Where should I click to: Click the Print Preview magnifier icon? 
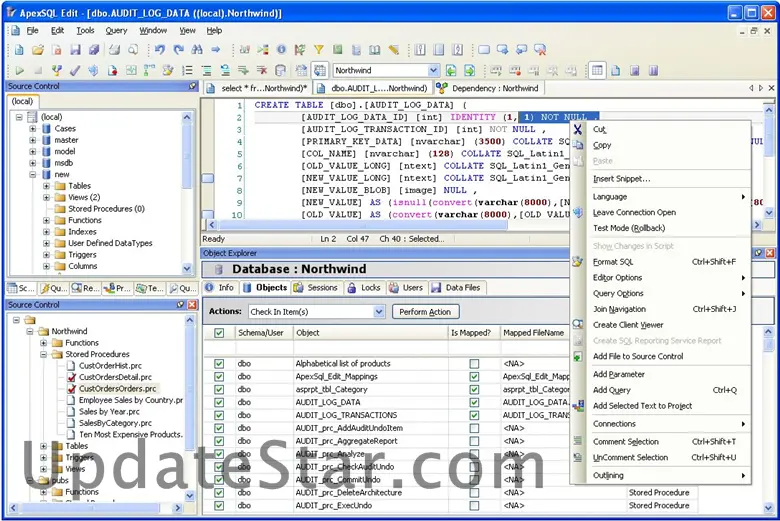[x=133, y=50]
